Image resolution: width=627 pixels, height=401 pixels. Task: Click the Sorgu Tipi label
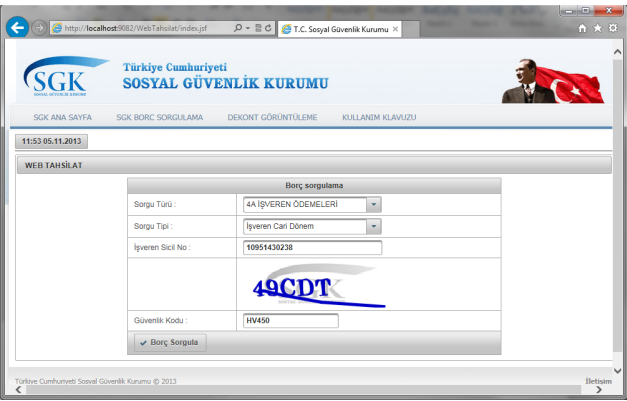click(153, 226)
